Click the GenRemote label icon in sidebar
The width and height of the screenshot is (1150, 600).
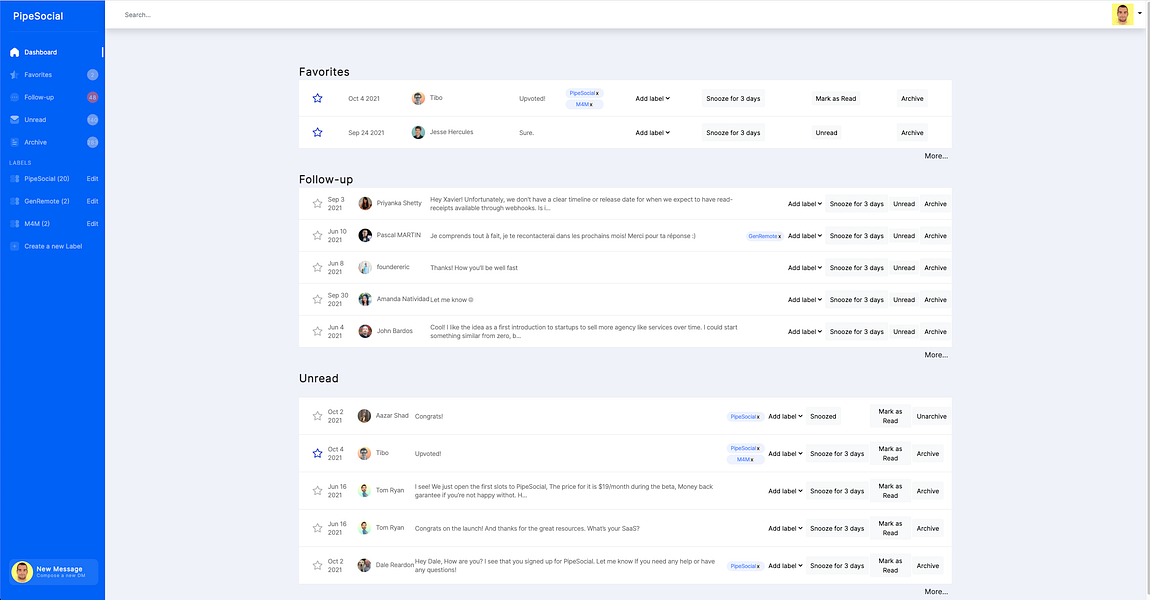(15, 201)
